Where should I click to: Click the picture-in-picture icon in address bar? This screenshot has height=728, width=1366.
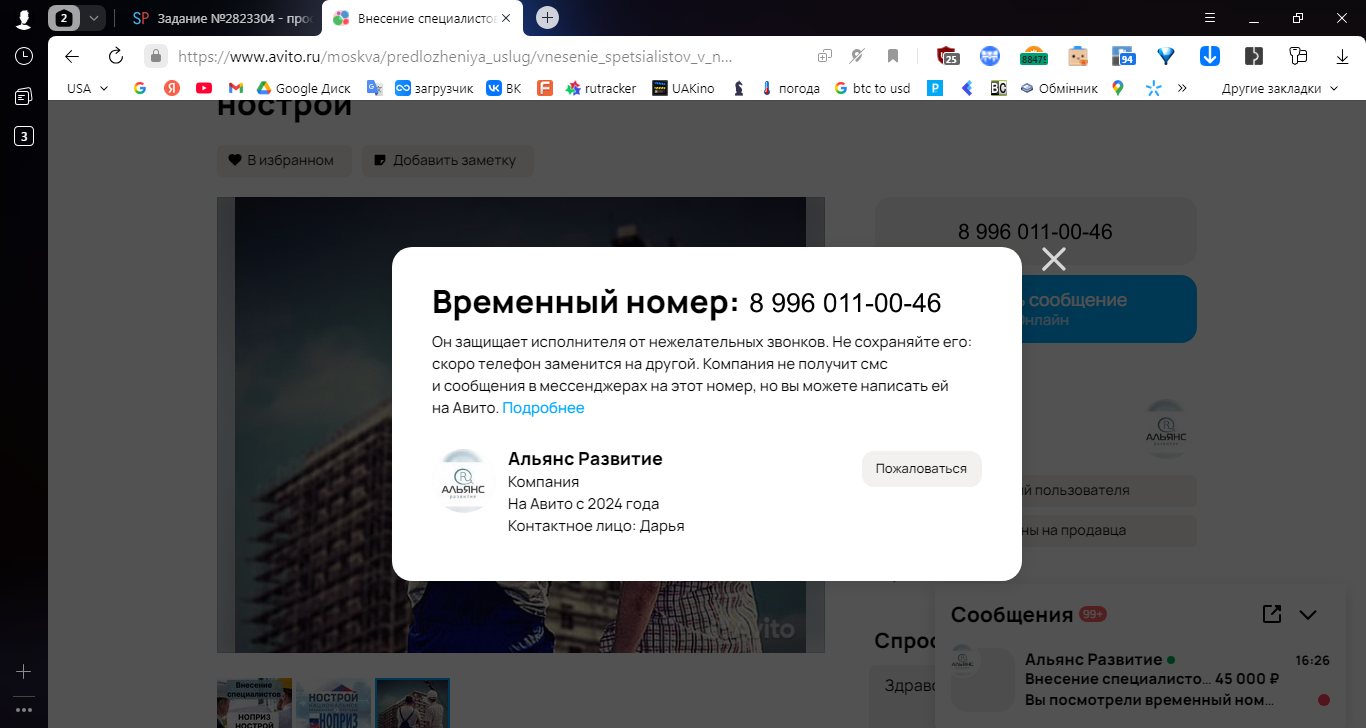click(825, 56)
